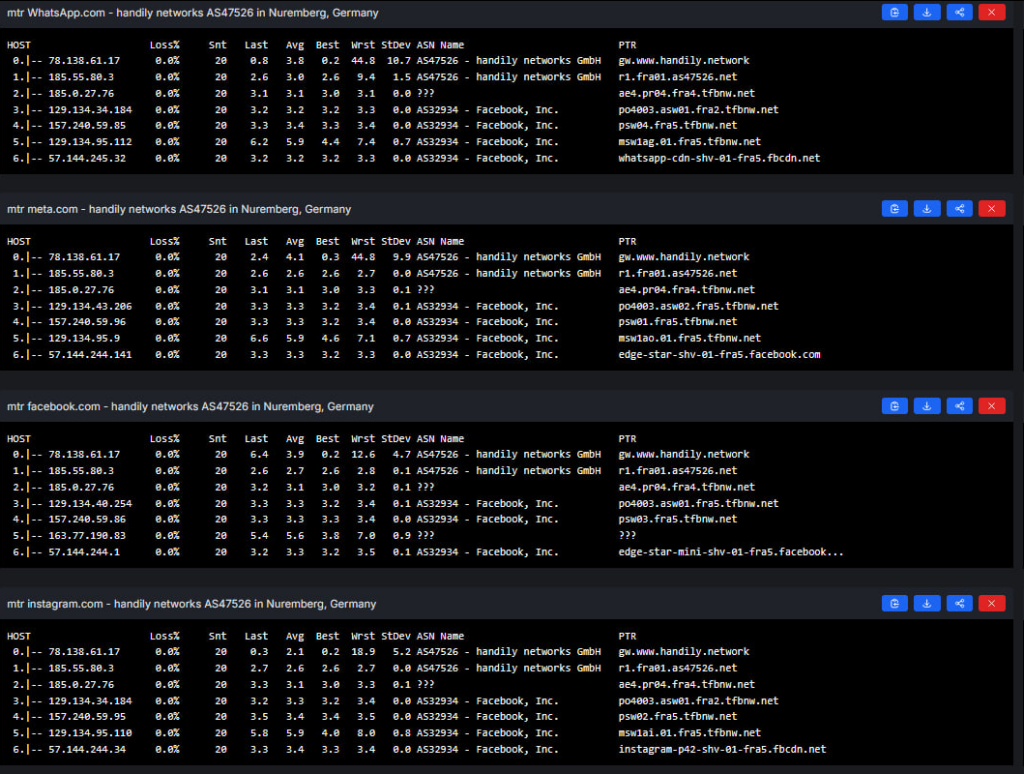Share the WhatsApp.com mtr result
The width and height of the screenshot is (1024, 774).
959,12
